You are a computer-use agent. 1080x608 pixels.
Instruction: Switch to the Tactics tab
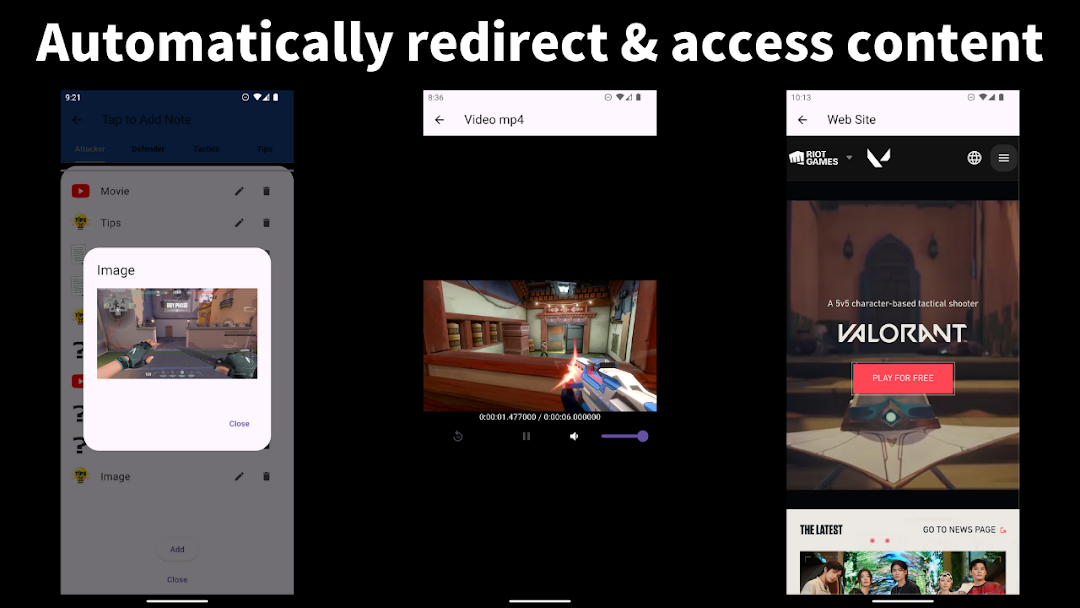[x=206, y=149]
